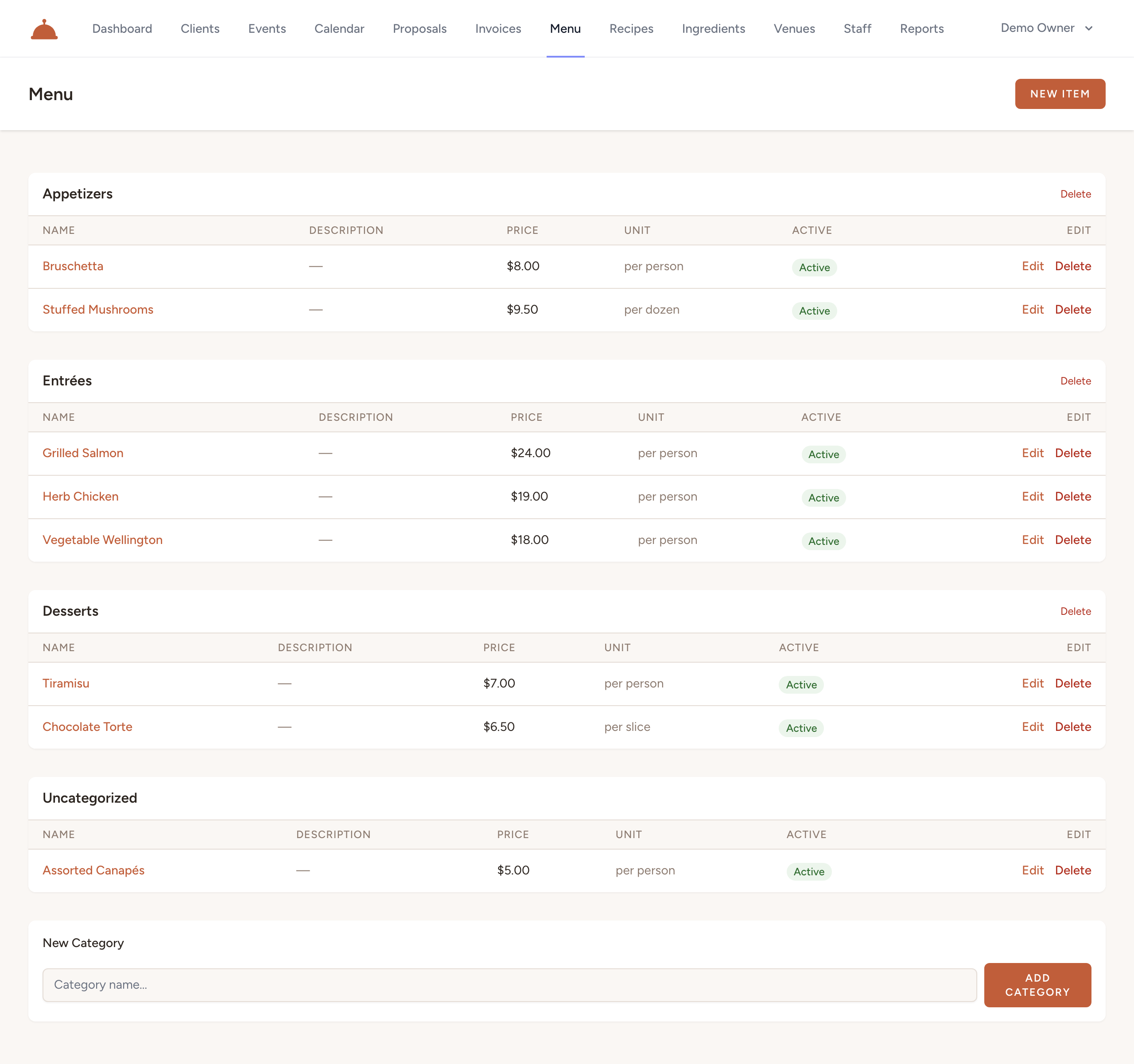Go to the Dashboard tab
The width and height of the screenshot is (1134, 1064).
pos(122,28)
